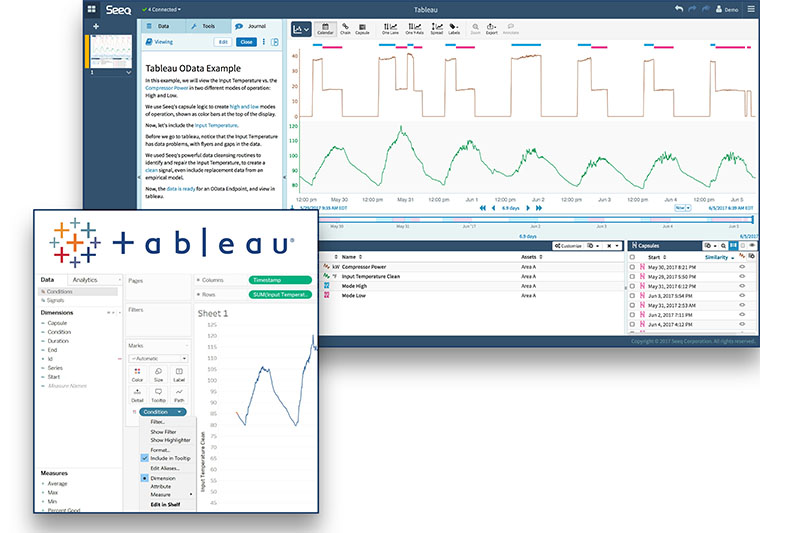Open the Seeq home grid icon
This screenshot has height=533, width=800.
coord(91,9)
